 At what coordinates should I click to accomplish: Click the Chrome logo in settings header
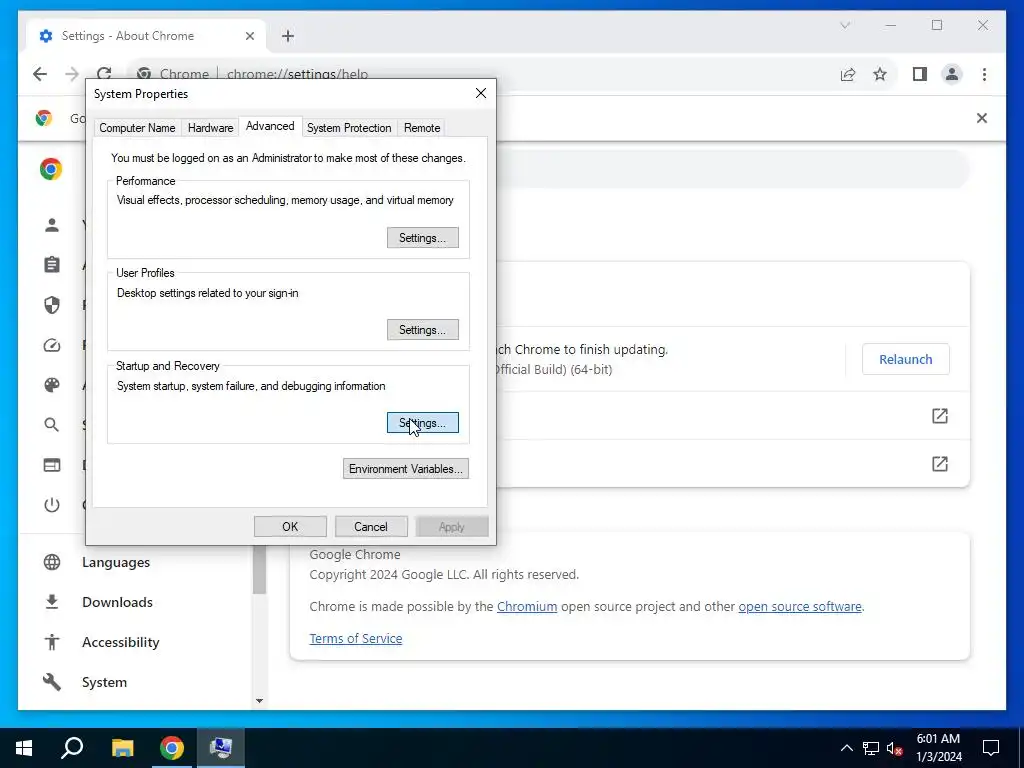(x=51, y=169)
